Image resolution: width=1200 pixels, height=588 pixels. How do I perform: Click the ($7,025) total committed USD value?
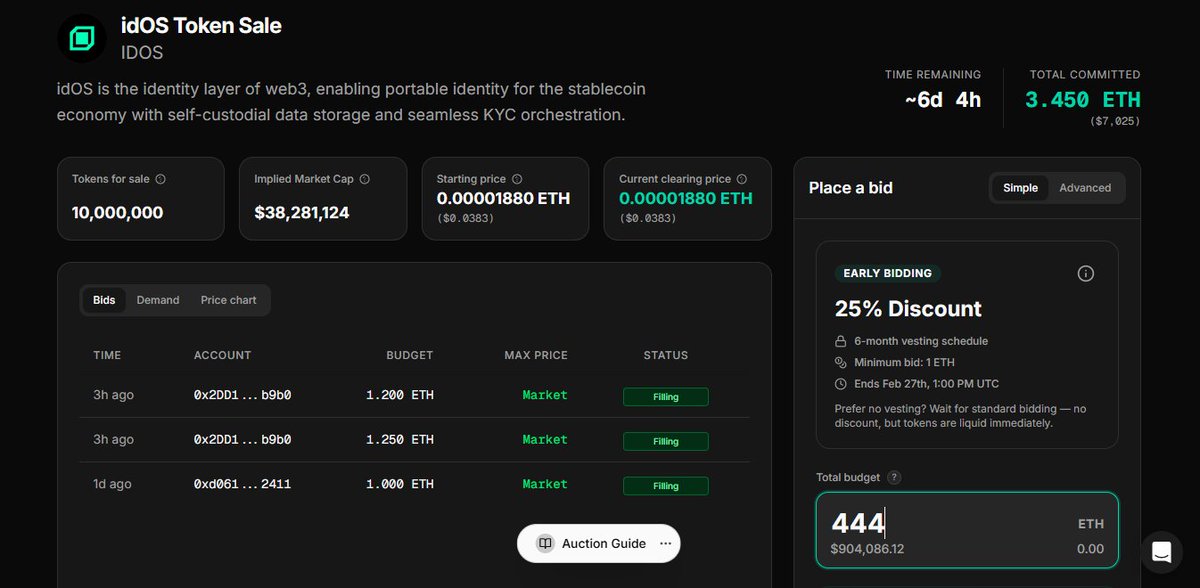(x=1115, y=121)
